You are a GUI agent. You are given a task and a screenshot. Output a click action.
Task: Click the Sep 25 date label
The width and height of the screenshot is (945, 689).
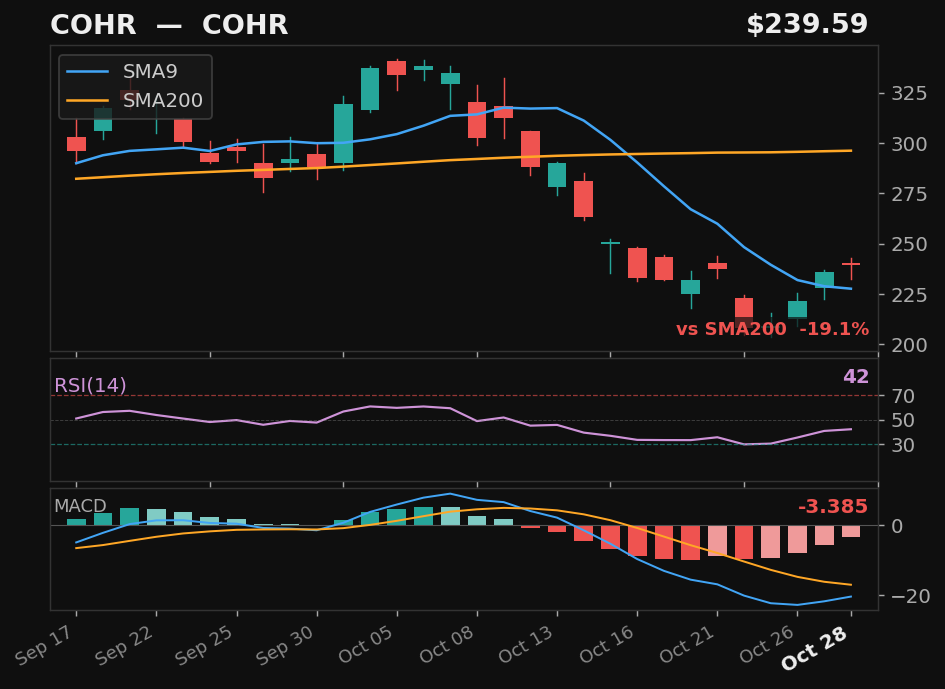[206, 645]
